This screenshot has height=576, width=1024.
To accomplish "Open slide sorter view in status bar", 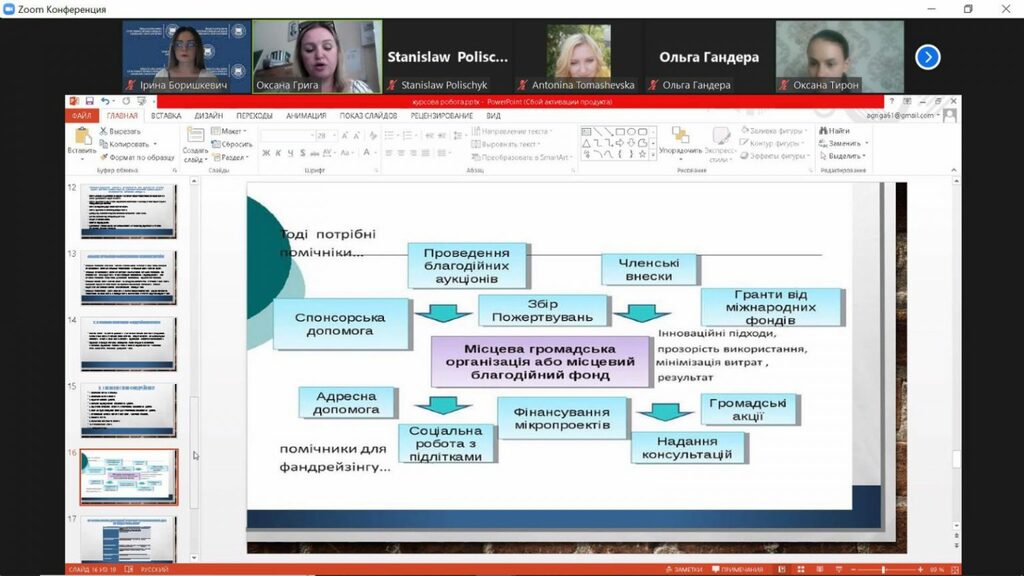I will [x=801, y=569].
